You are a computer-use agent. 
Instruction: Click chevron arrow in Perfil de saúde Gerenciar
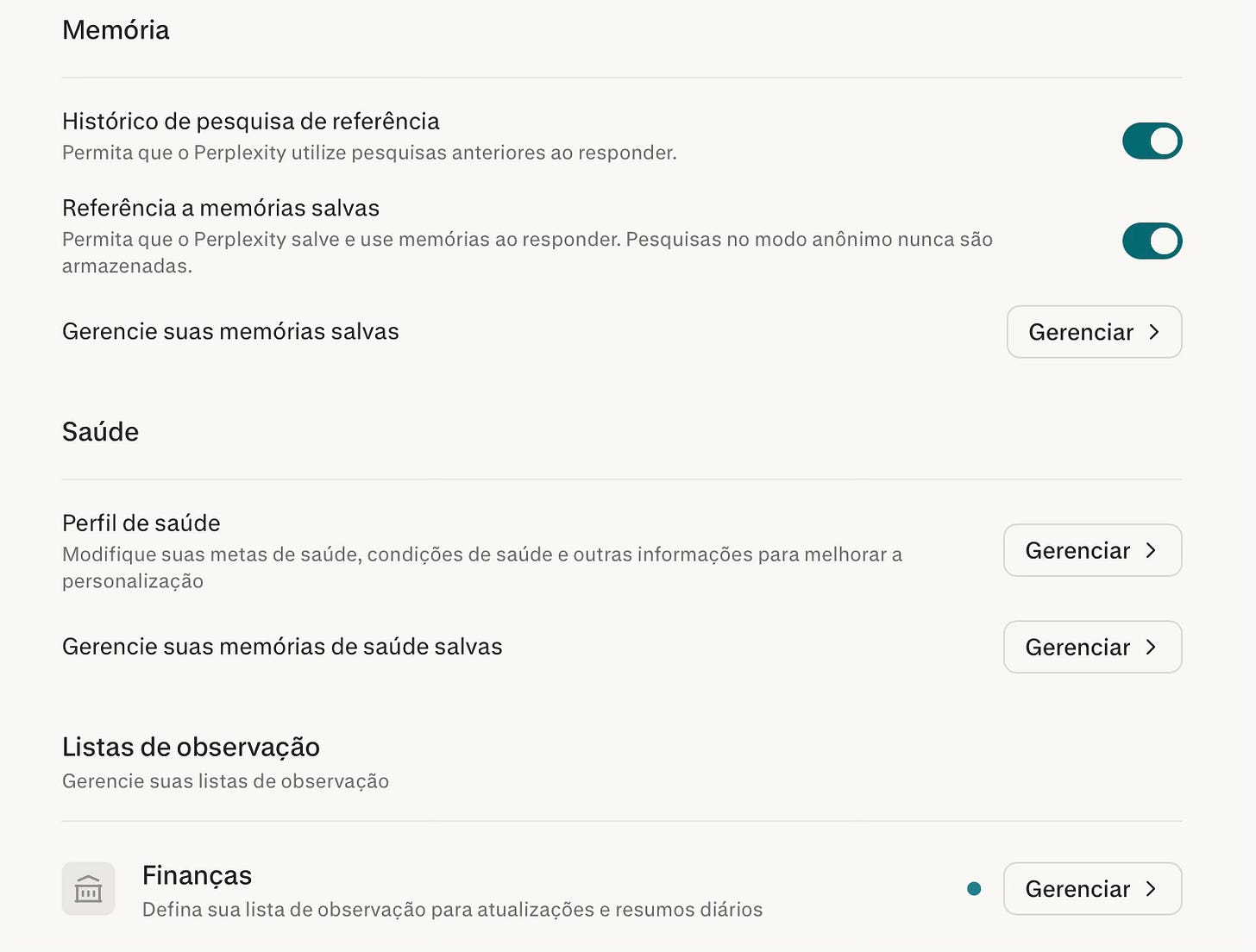tap(1151, 550)
